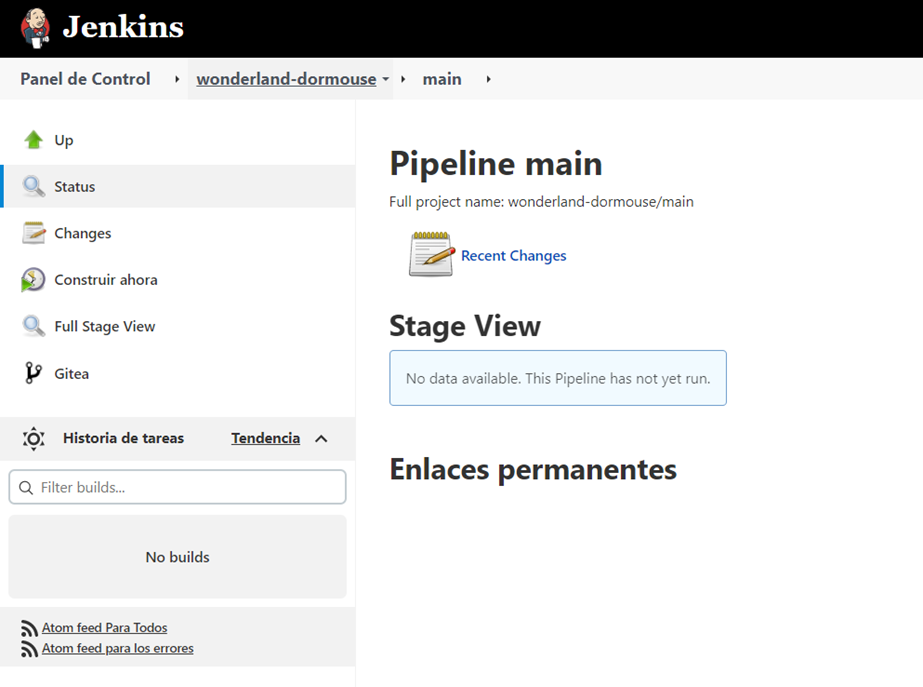Viewport: 923px width, 687px height.
Task: Open the Panel de Control breadcrumb
Action: (85, 79)
